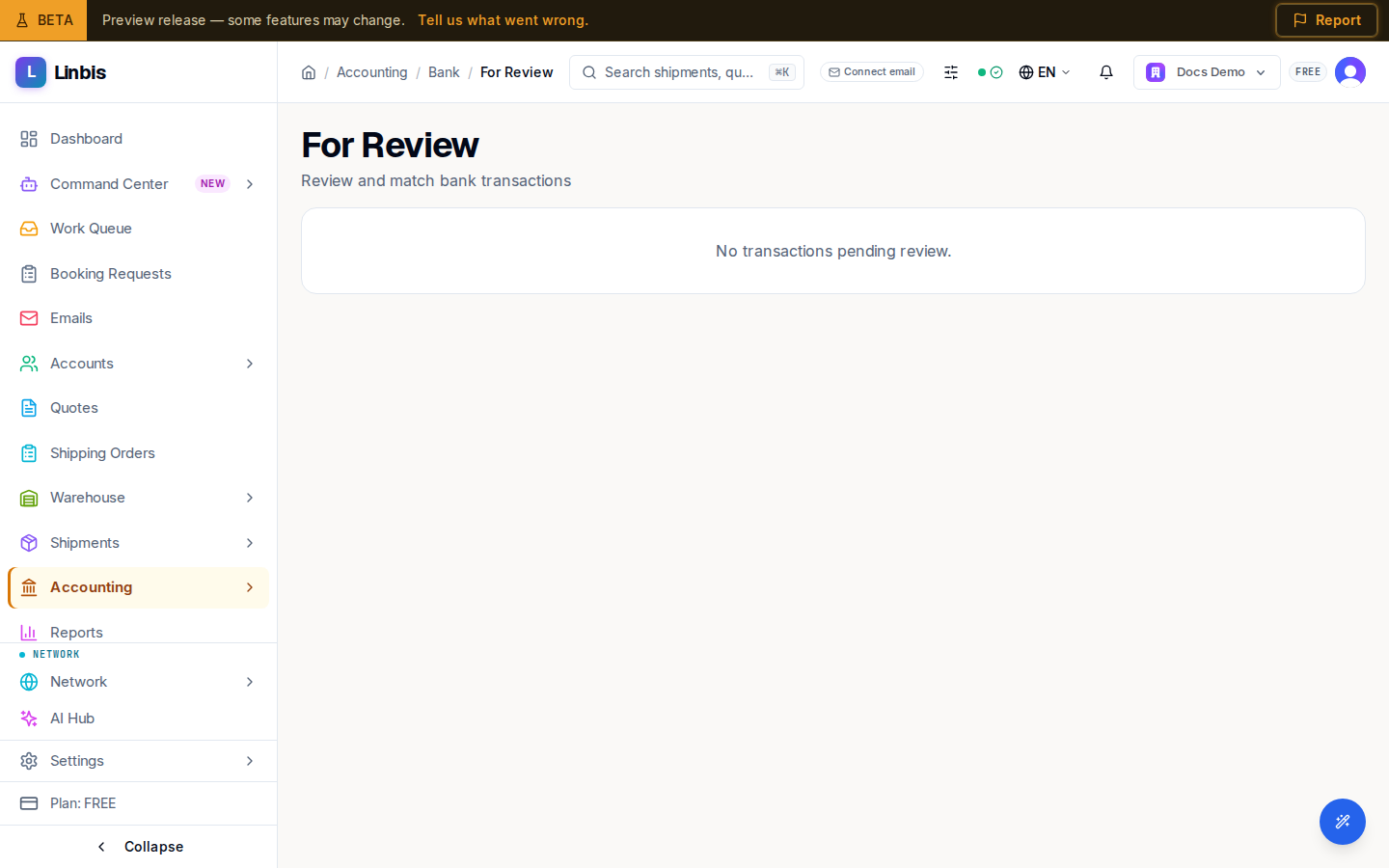The width and height of the screenshot is (1389, 868).
Task: Expand the Shipments submenu chevron
Action: pyautogui.click(x=250, y=543)
